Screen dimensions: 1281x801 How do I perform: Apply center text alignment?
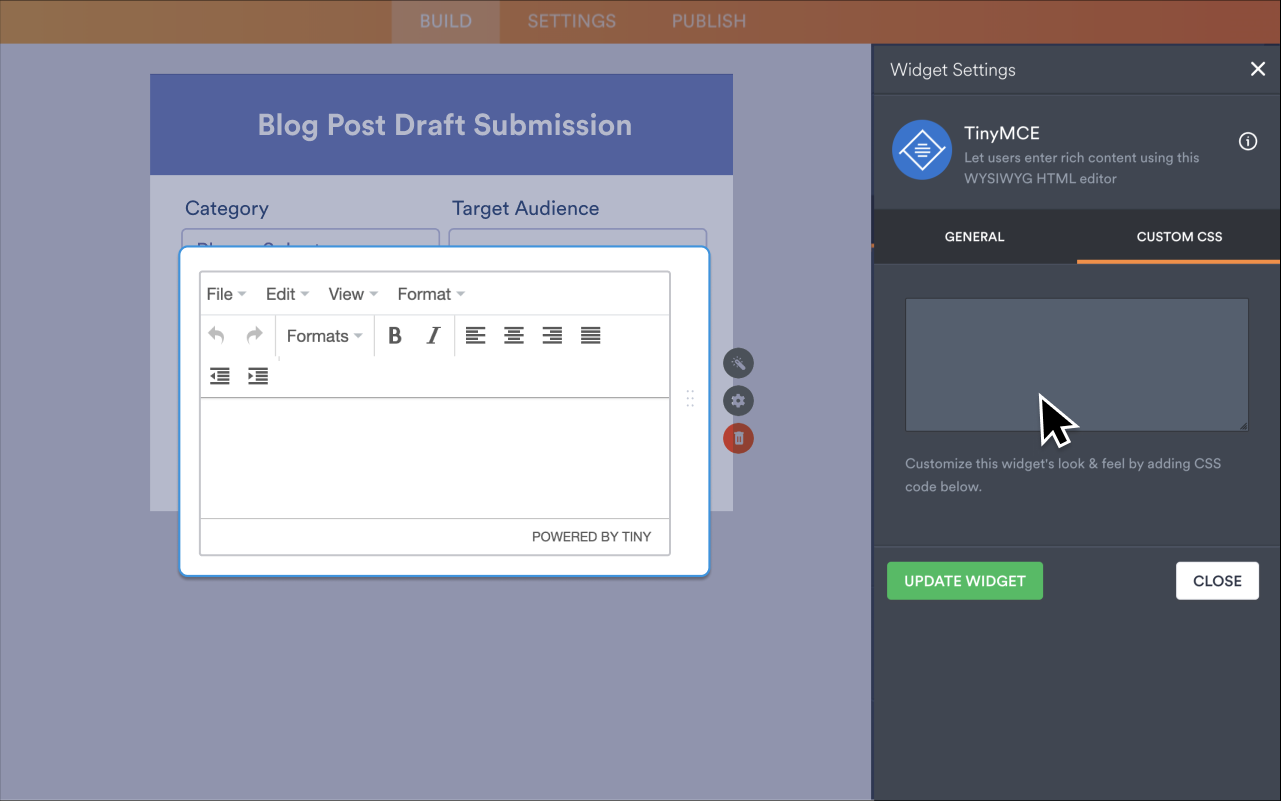tap(513, 335)
